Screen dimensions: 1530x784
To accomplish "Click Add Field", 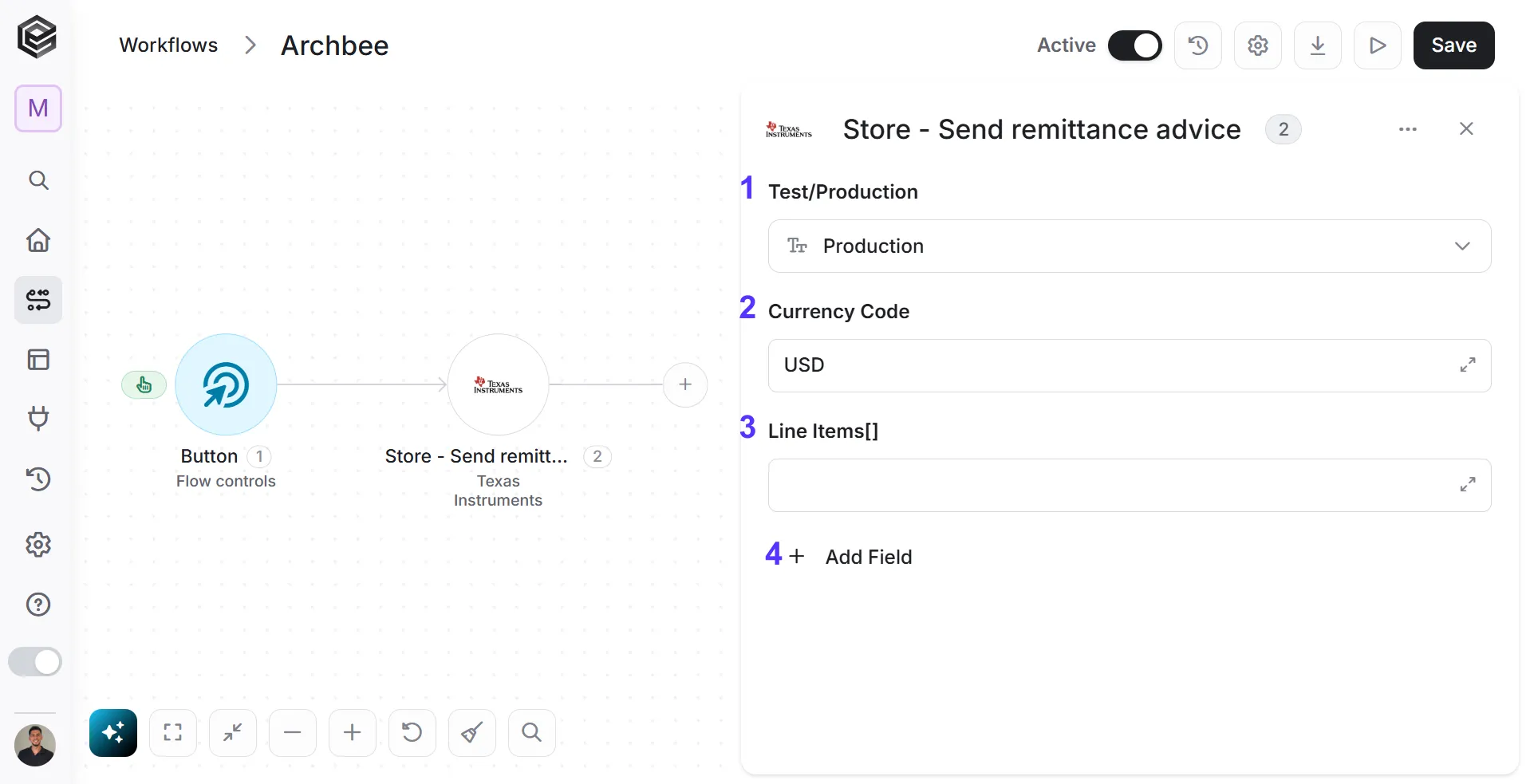I will [x=850, y=557].
